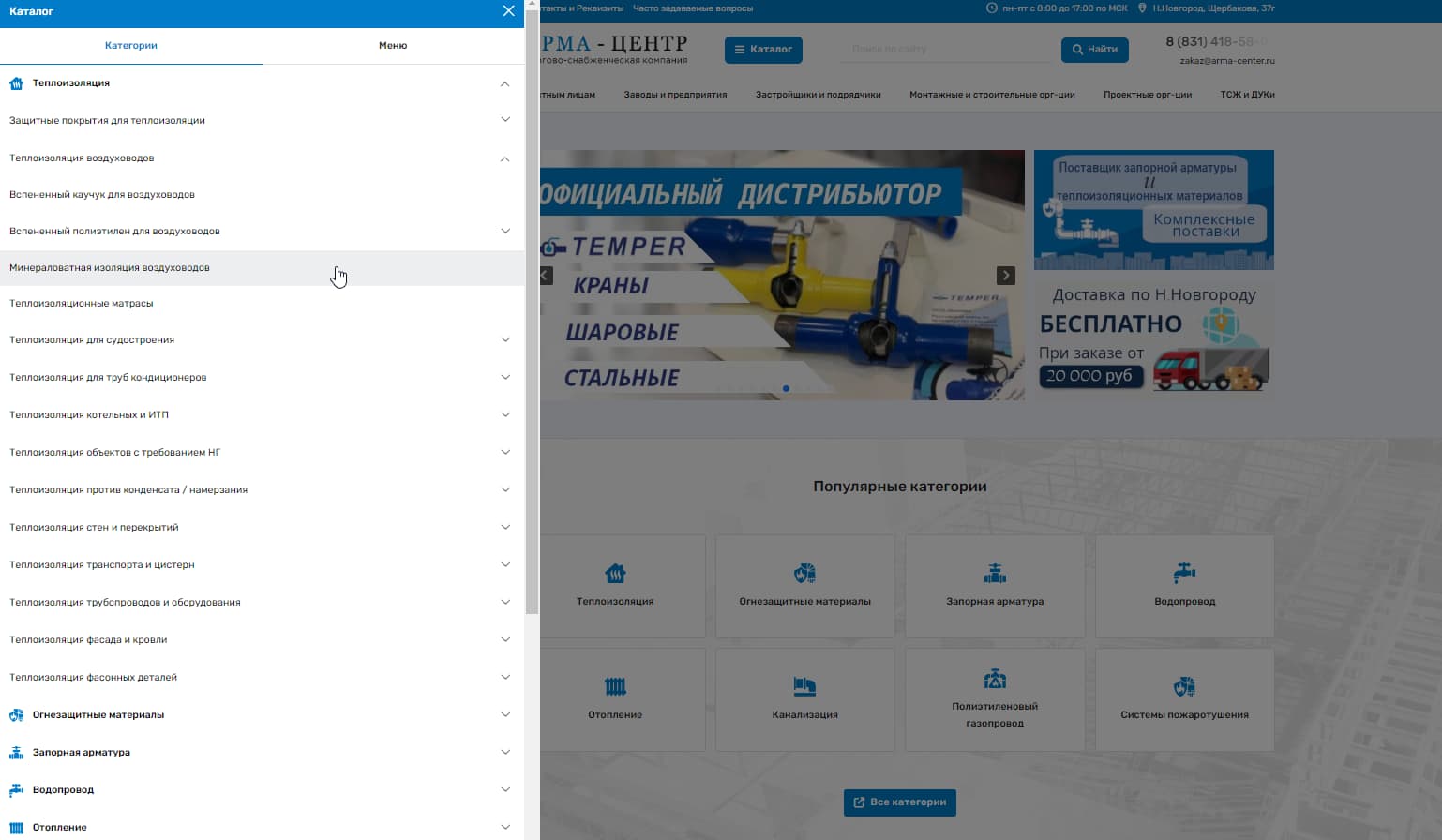Expand Теплоизоляция фасонных деталей
This screenshot has width=1442, height=840.
click(x=505, y=677)
